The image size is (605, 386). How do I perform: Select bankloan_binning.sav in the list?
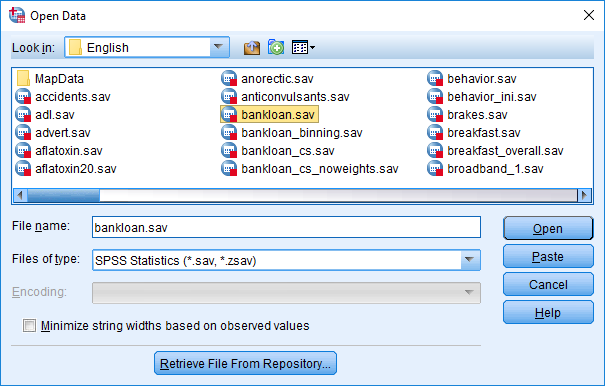pyautogui.click(x=292, y=133)
